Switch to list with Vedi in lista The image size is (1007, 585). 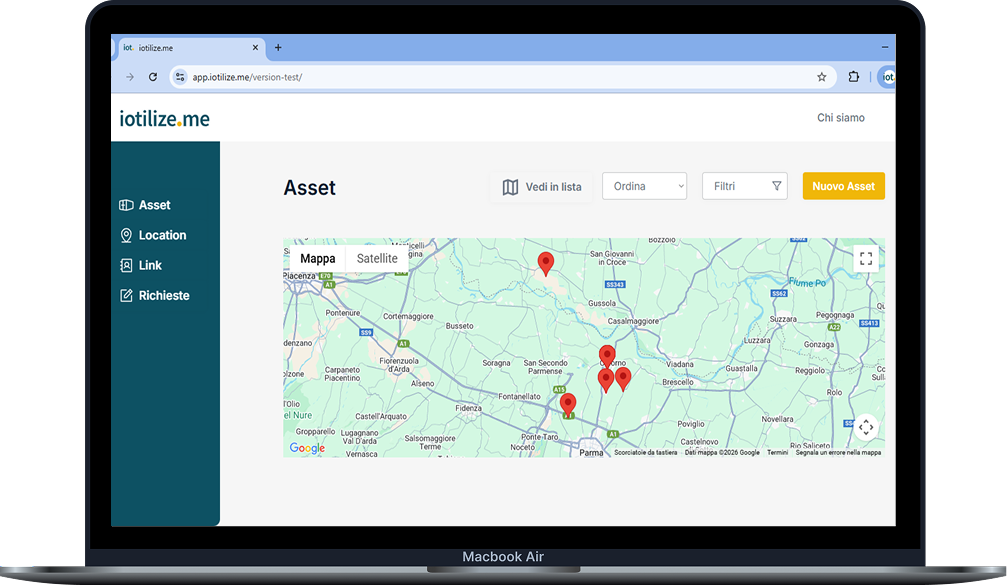click(x=541, y=187)
